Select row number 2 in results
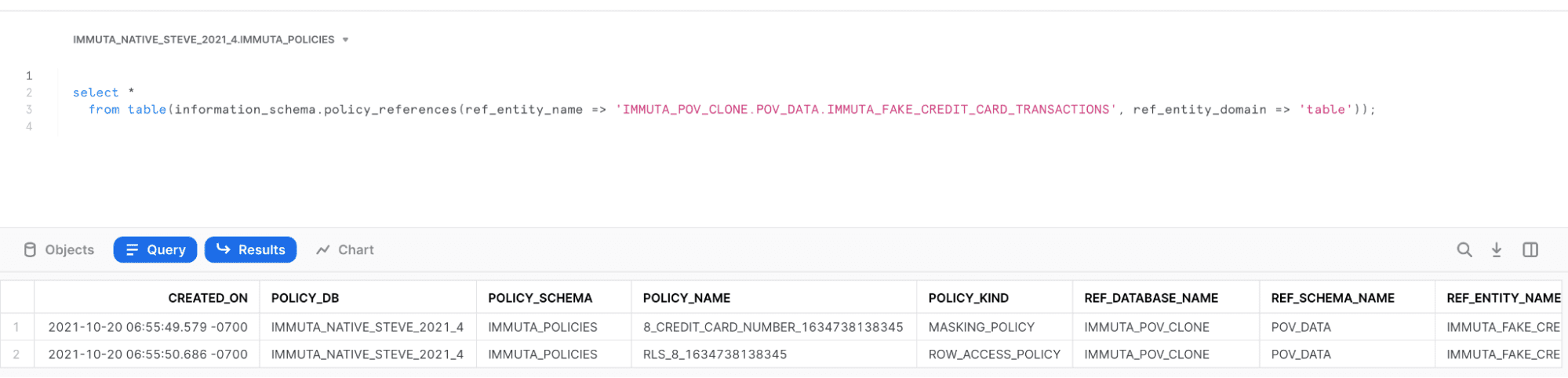This screenshot has width=1568, height=378. click(x=16, y=354)
